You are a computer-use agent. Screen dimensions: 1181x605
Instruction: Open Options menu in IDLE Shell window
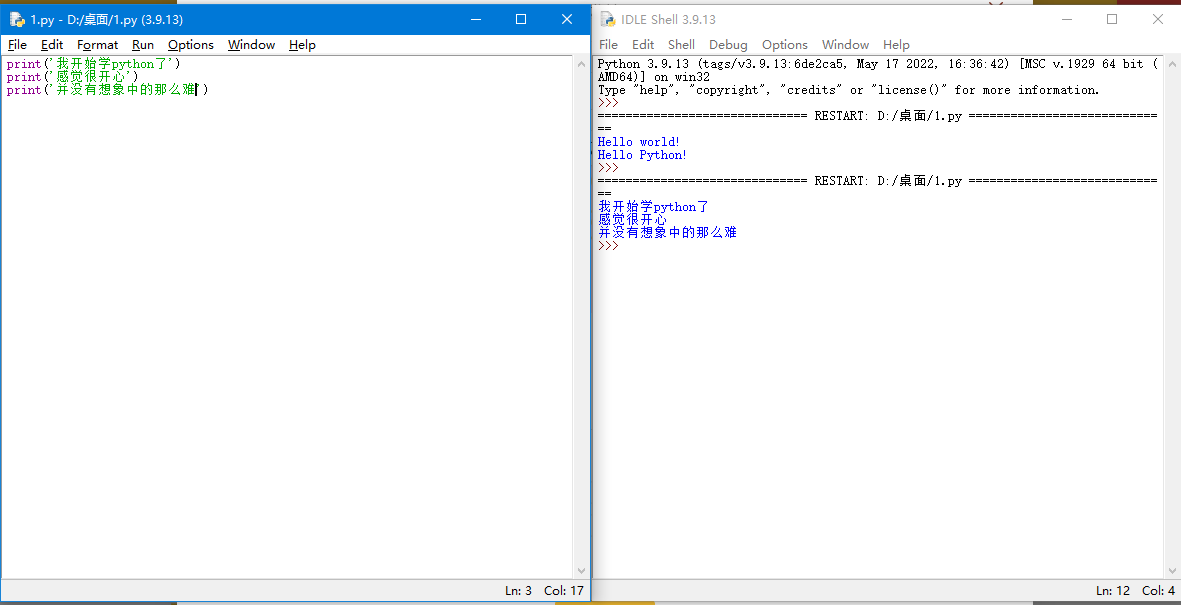pyautogui.click(x=784, y=44)
